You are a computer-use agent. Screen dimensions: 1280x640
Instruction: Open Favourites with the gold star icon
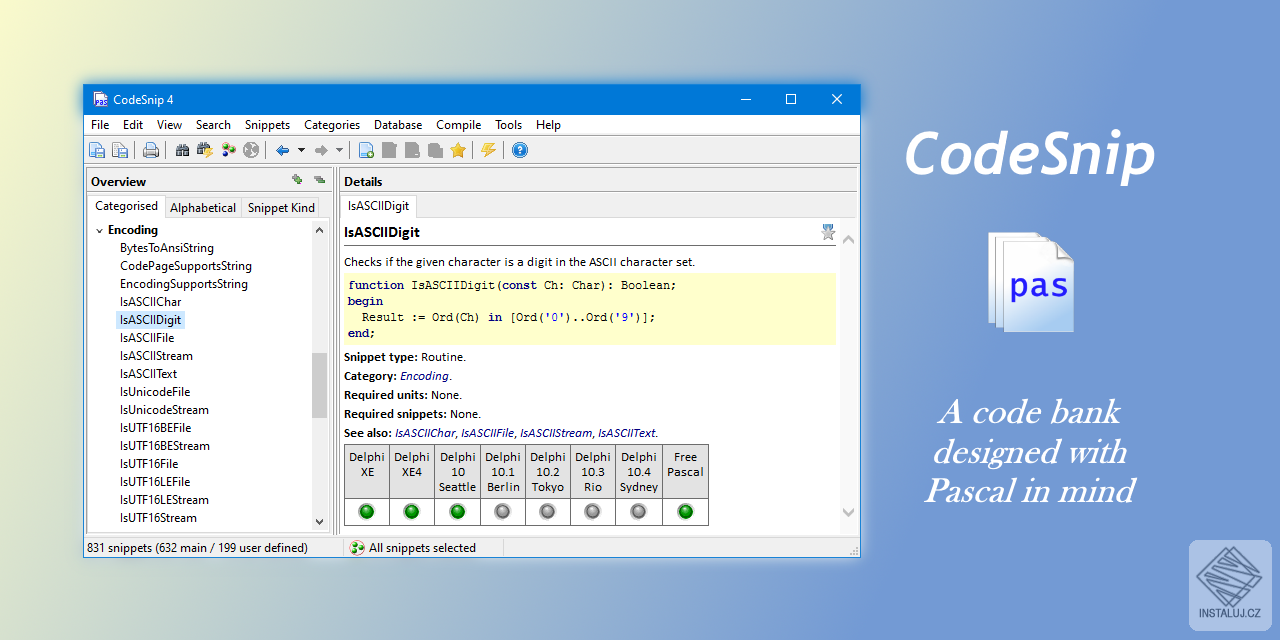(x=458, y=150)
